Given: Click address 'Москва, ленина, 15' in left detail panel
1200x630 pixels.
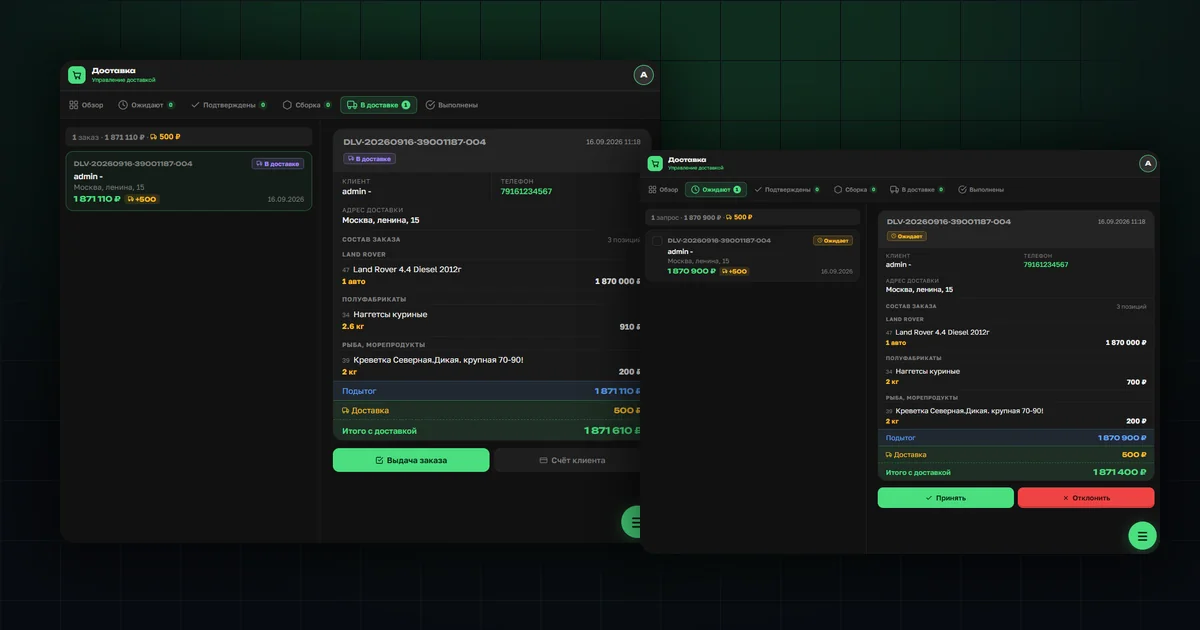Looking at the screenshot, I should (381, 220).
